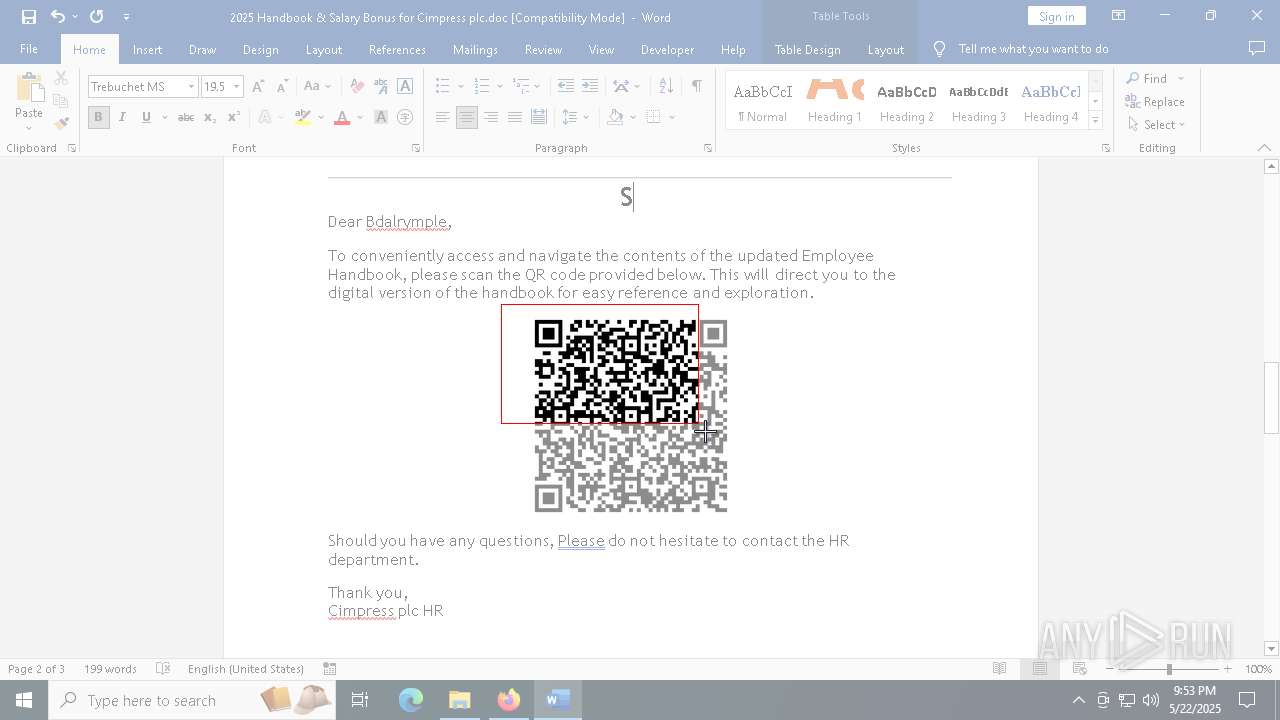Apply text highlight color
This screenshot has height=720, width=1280.
[303, 117]
